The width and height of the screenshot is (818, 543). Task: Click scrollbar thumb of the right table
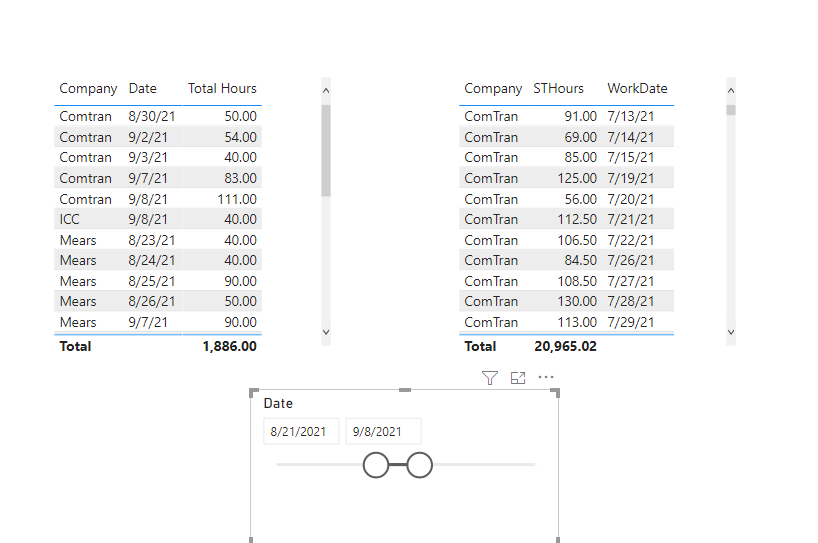(x=731, y=110)
